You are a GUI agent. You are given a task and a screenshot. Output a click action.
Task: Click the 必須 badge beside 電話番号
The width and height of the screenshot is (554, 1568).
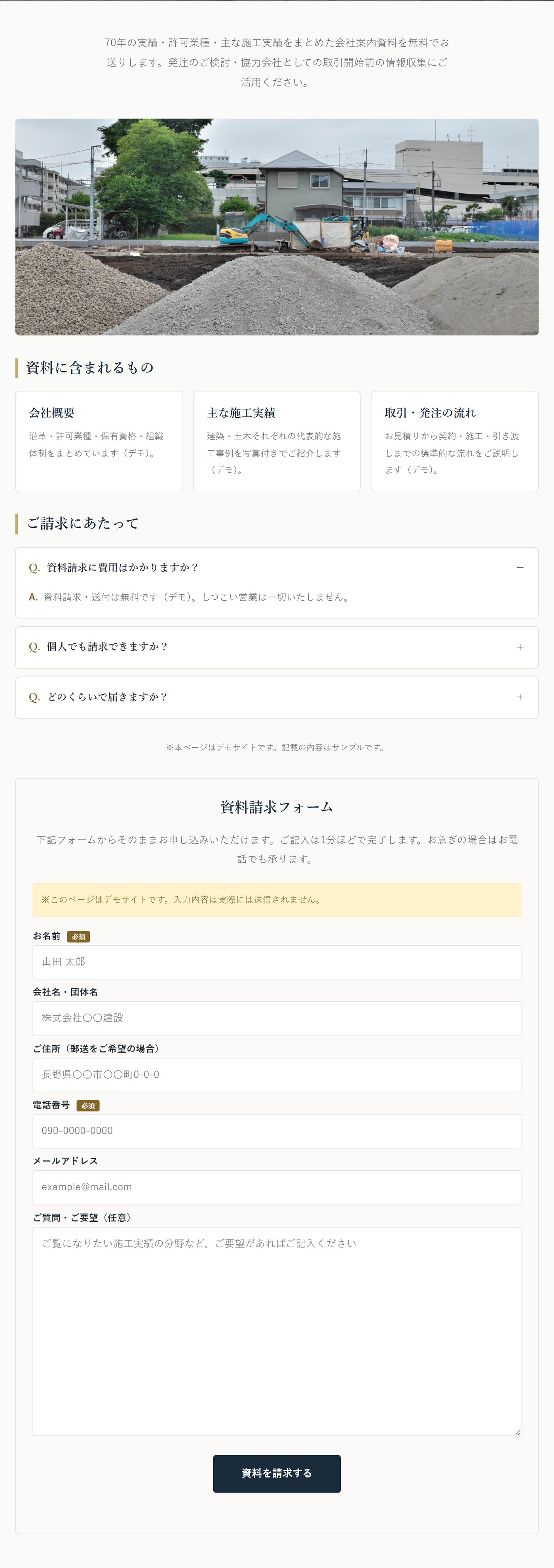click(88, 1105)
